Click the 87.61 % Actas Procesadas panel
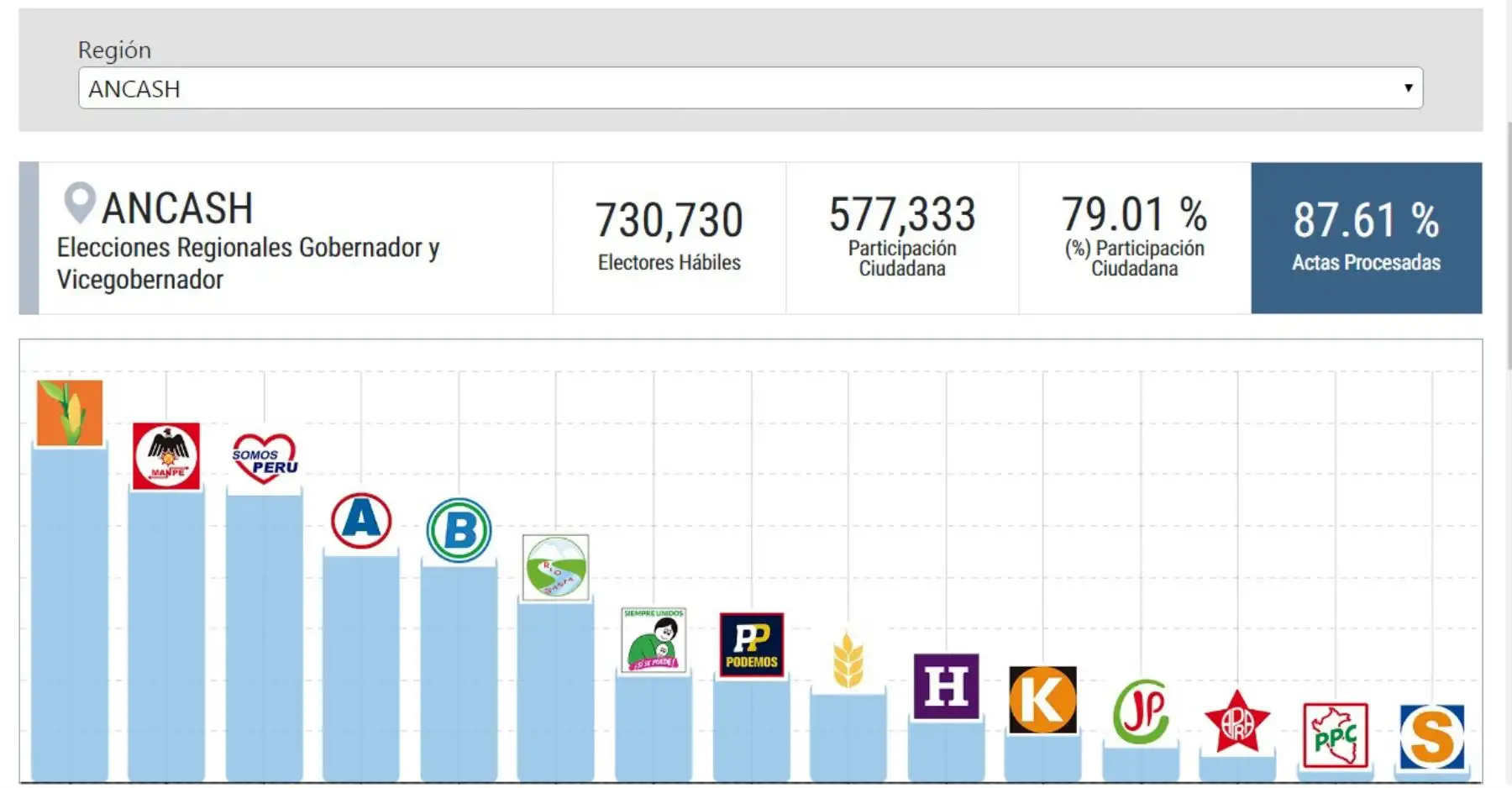Image resolution: width=1512 pixels, height=788 pixels. [x=1367, y=238]
